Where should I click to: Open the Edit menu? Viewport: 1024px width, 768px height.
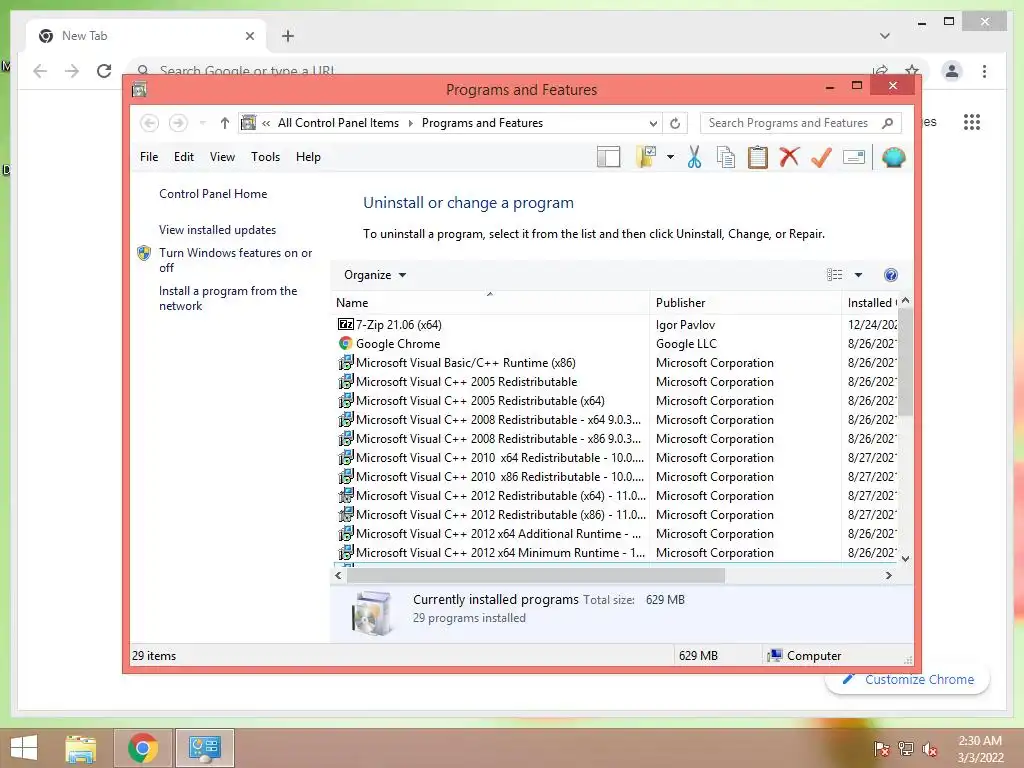(184, 157)
